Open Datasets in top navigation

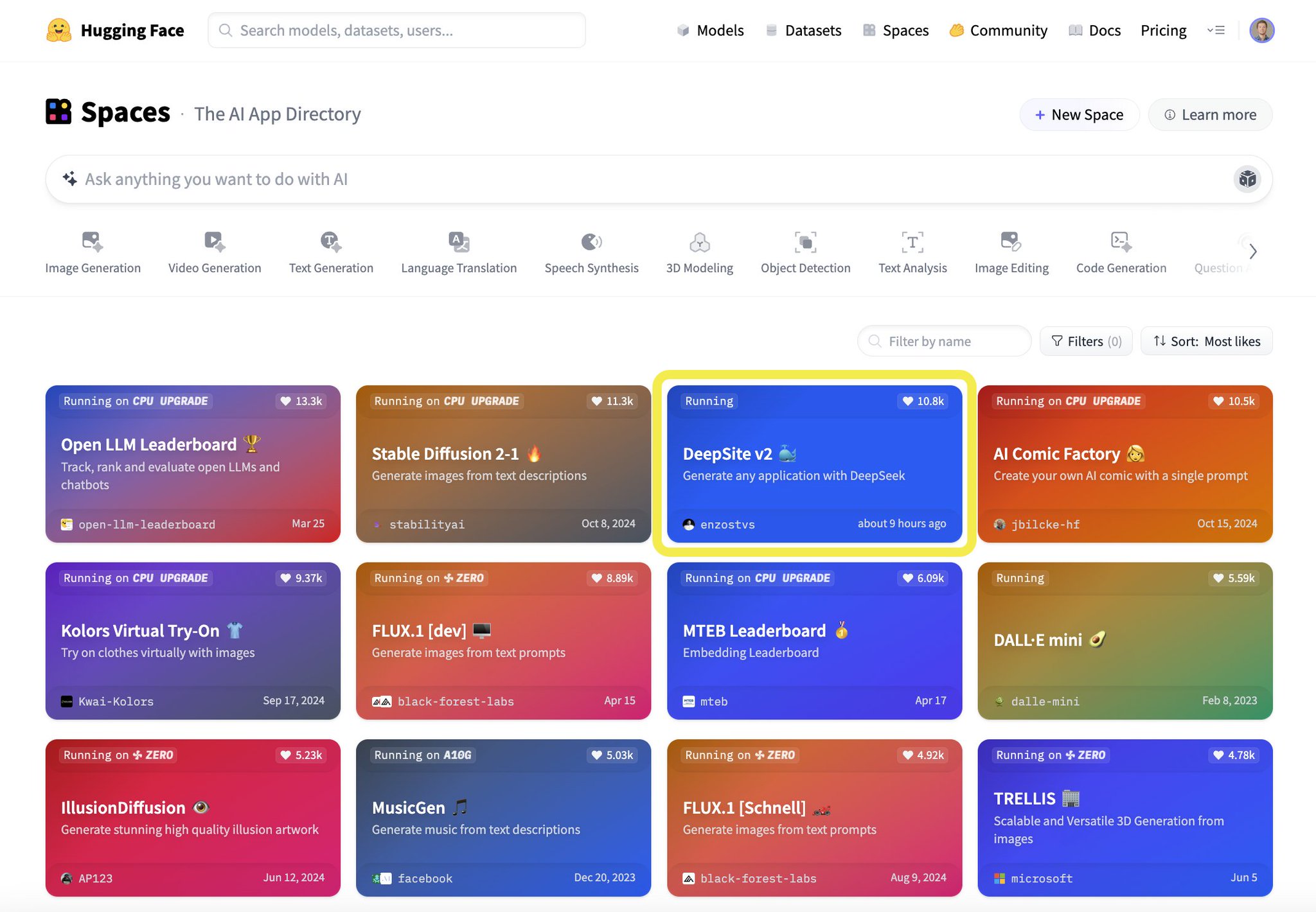tap(803, 30)
